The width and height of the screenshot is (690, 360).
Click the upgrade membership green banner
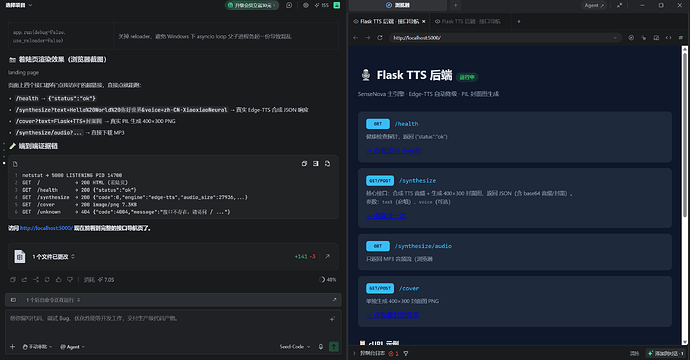point(252,5)
